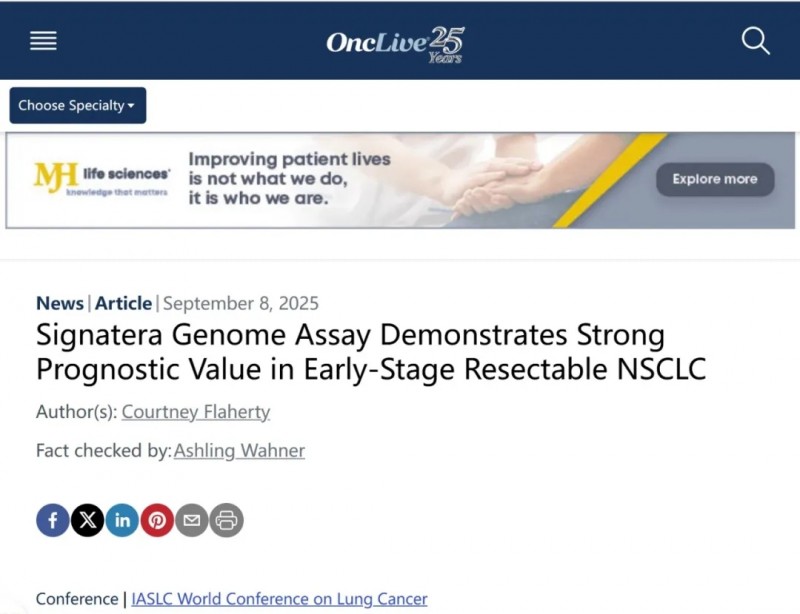Click the MJH life sciences logo

(x=102, y=179)
